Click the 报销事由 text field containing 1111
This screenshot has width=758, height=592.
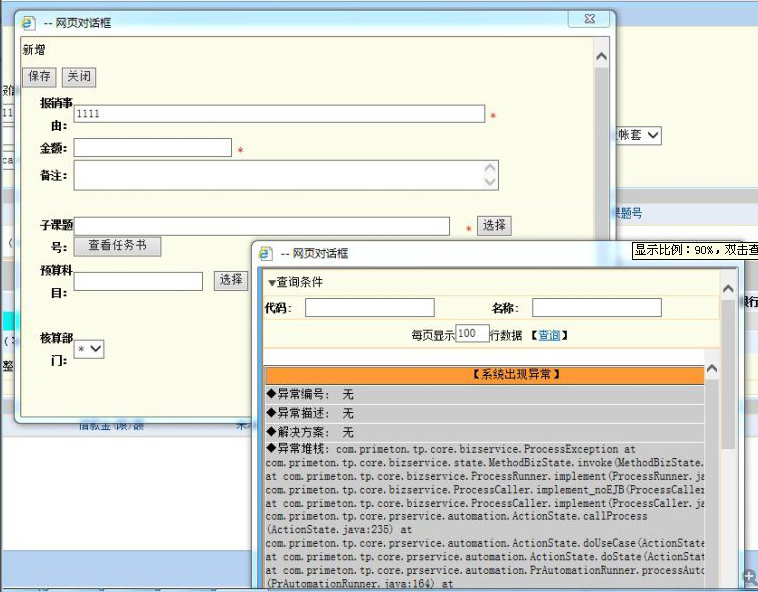click(x=279, y=114)
